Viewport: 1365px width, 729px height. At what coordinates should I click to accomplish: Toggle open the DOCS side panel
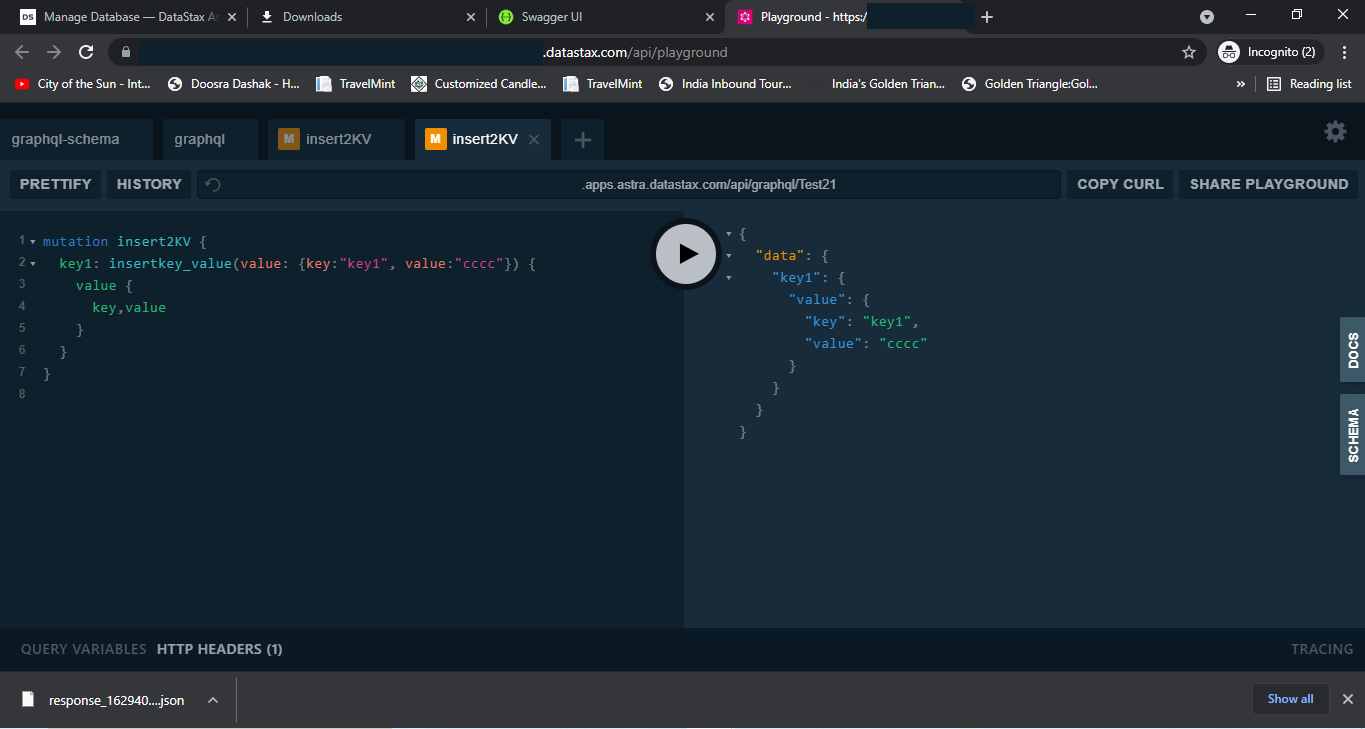pyautogui.click(x=1351, y=349)
